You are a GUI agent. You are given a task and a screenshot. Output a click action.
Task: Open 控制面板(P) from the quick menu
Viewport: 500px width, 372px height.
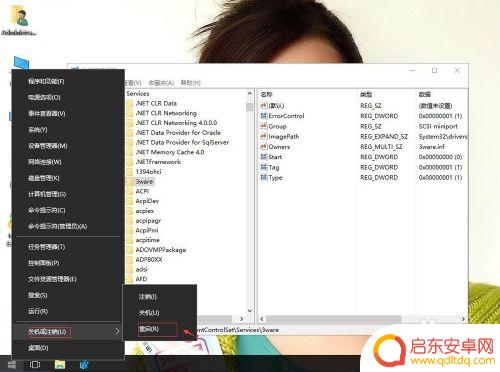pos(68,263)
